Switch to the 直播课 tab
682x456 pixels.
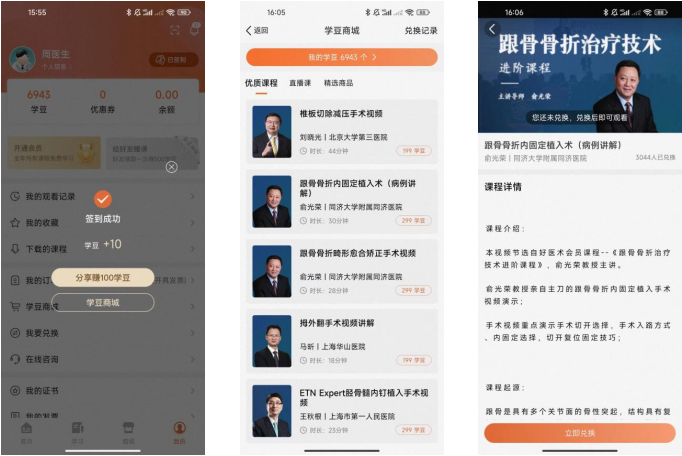300,83
